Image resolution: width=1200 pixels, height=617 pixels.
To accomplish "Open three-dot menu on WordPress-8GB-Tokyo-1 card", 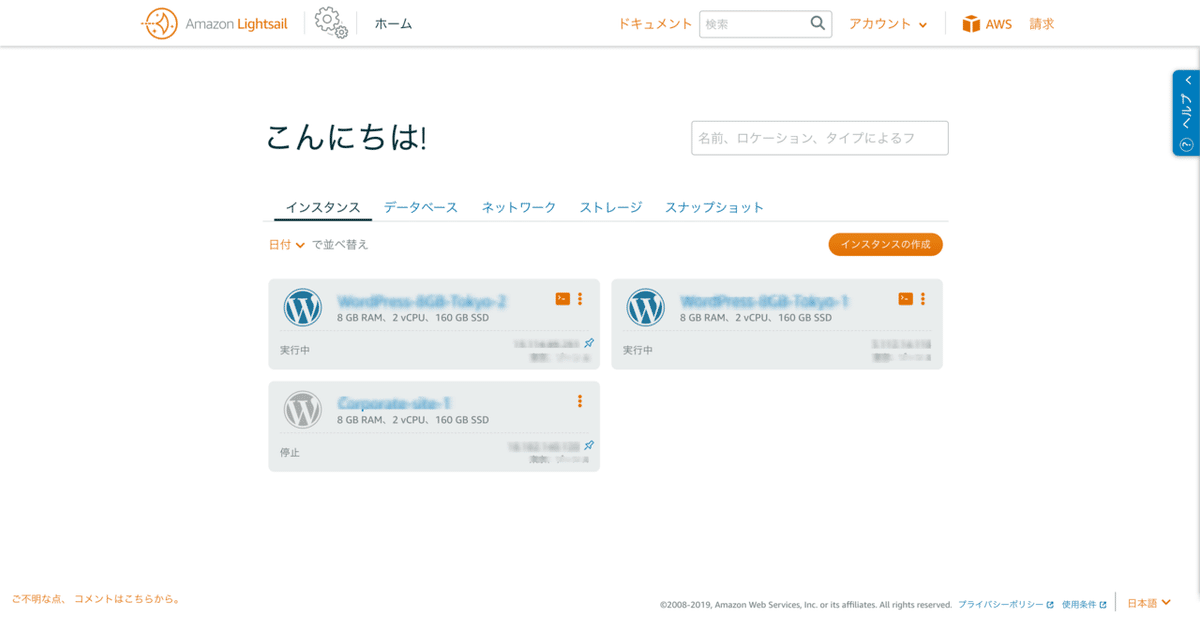I will click(x=923, y=299).
